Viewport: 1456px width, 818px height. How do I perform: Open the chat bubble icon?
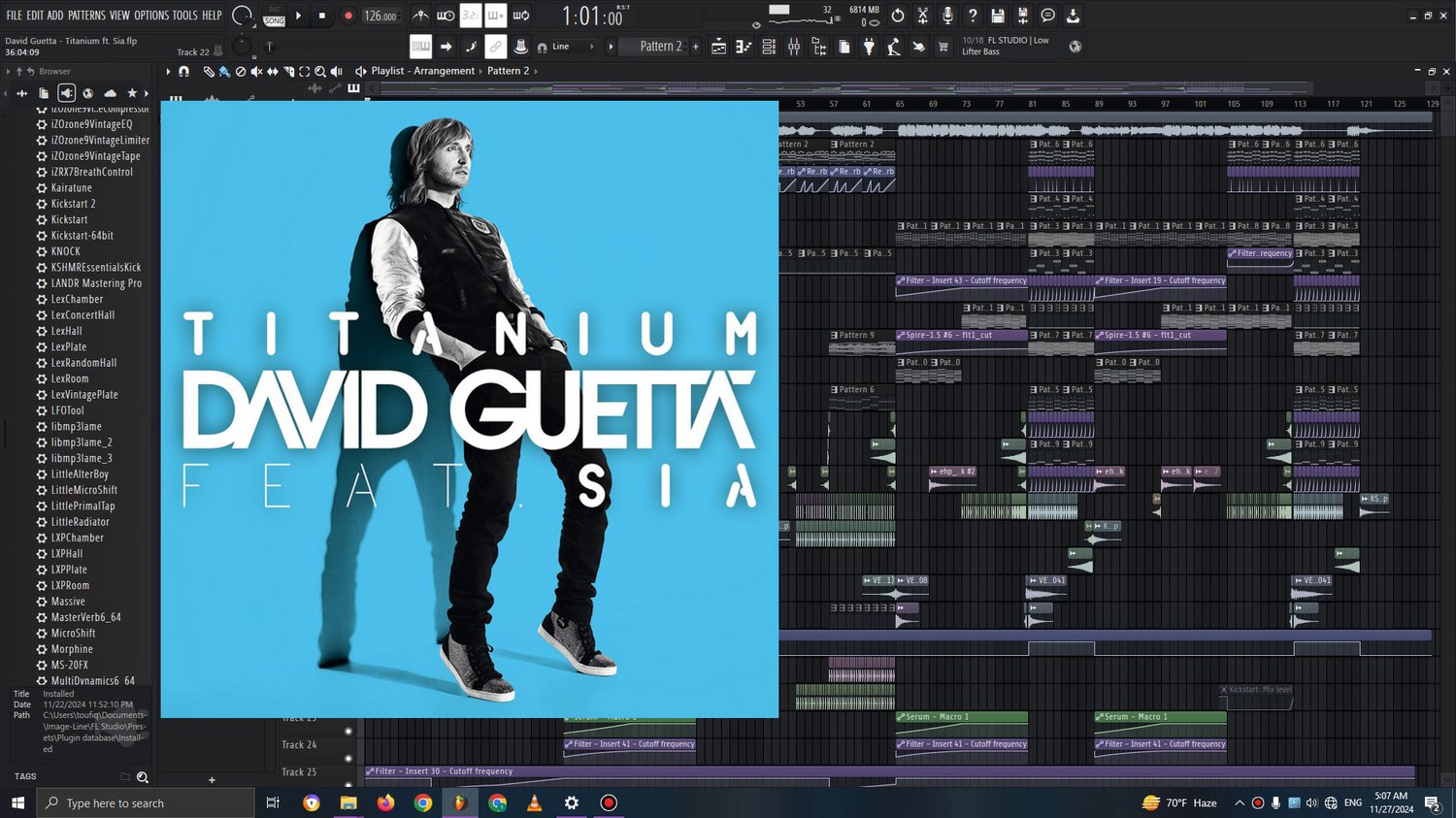click(x=1048, y=16)
